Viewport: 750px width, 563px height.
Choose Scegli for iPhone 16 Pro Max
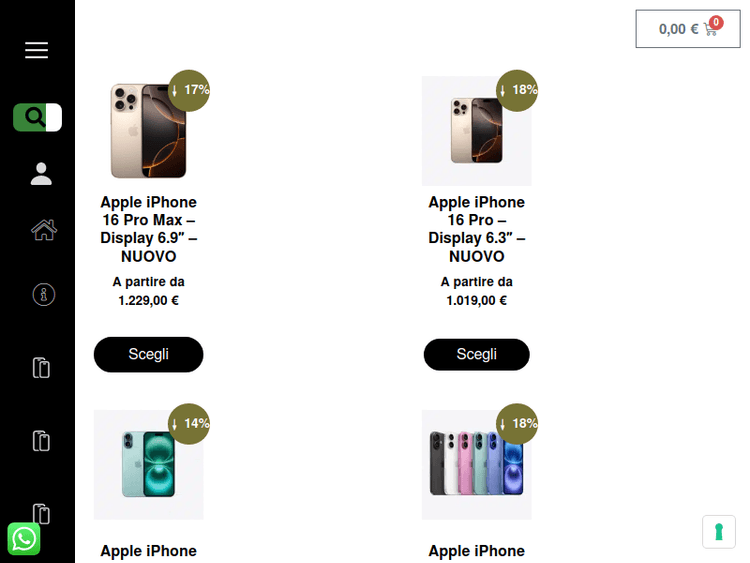tap(148, 354)
